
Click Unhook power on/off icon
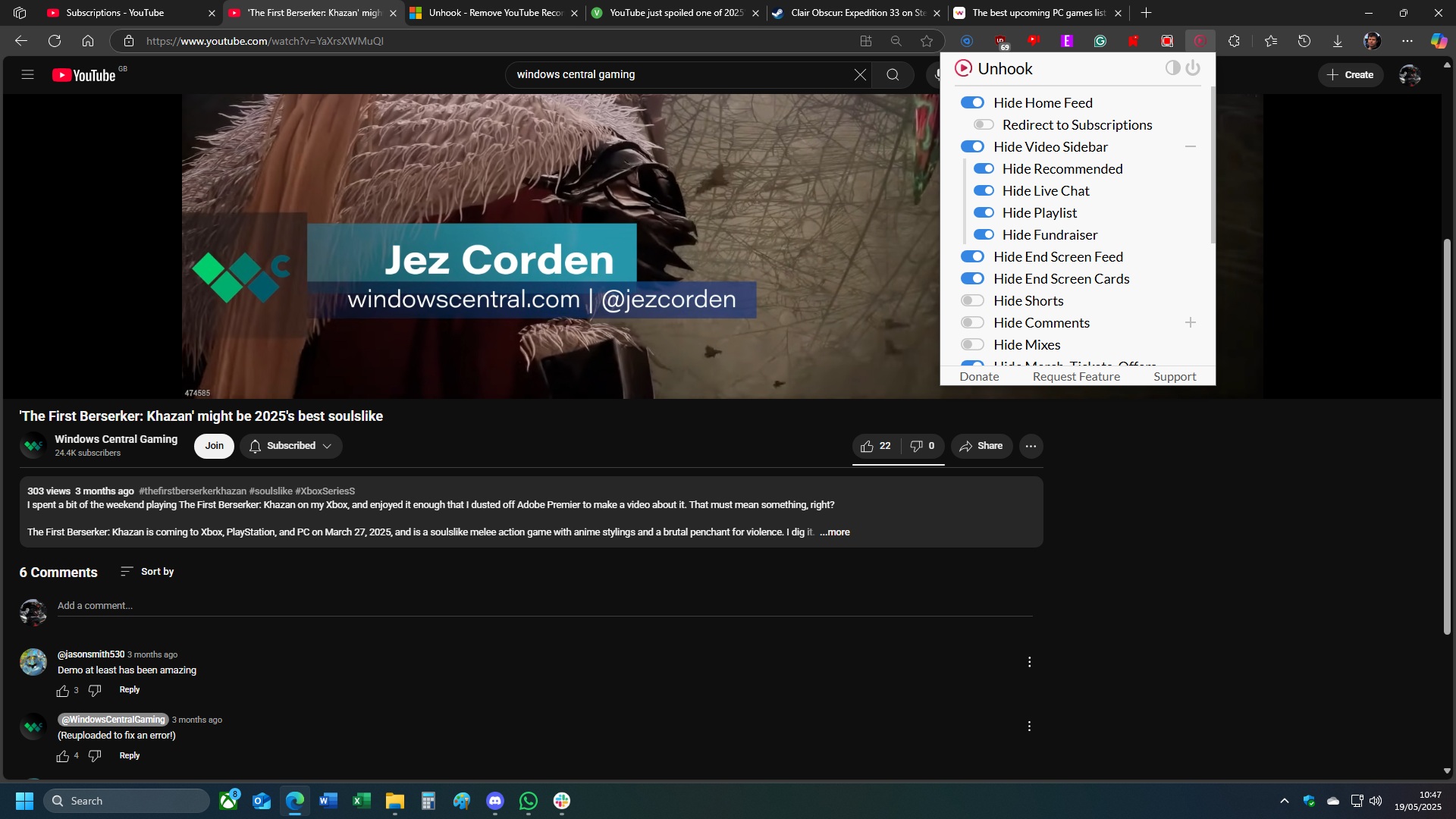(x=1193, y=68)
